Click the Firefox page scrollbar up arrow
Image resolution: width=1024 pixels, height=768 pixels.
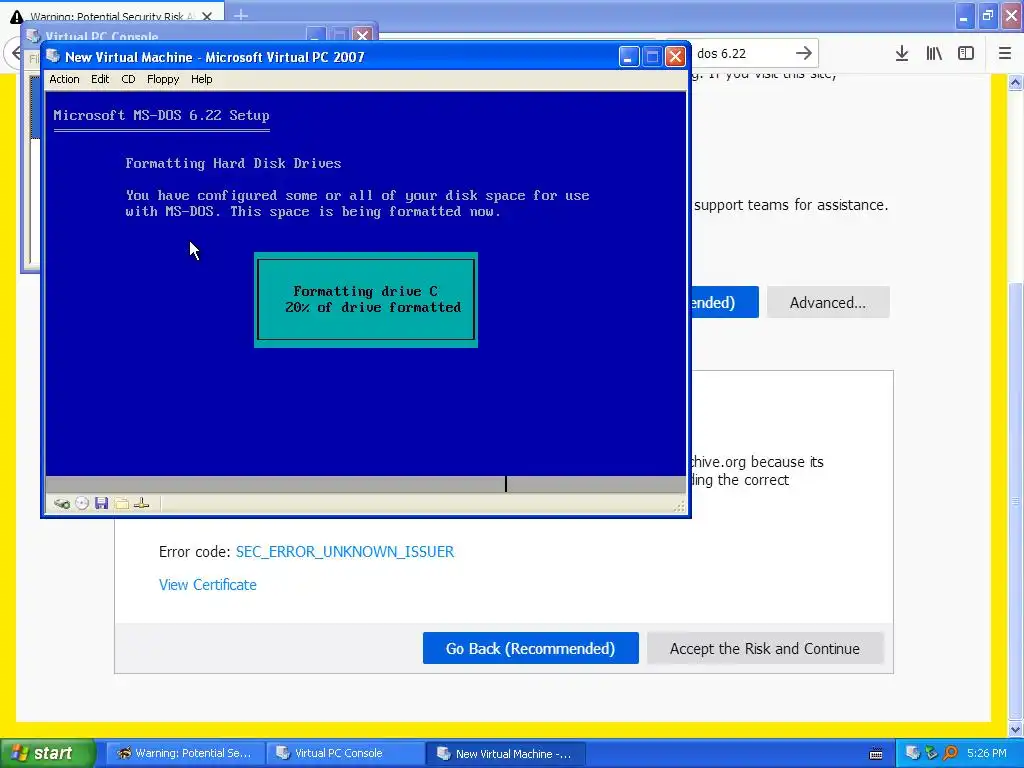pyautogui.click(x=1016, y=82)
